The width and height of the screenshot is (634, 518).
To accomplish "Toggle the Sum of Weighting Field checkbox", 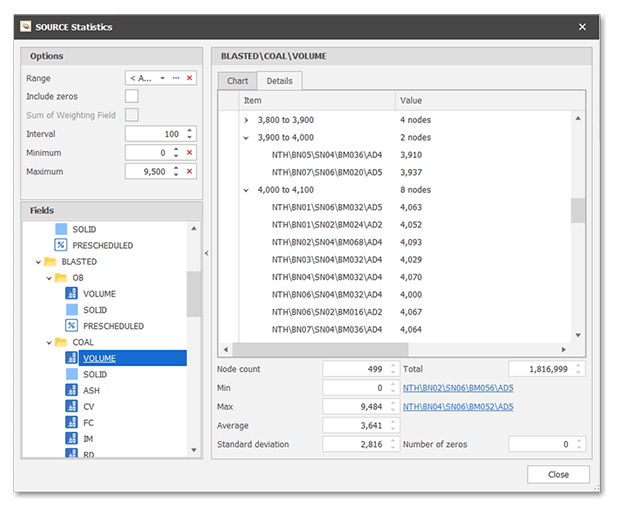I will 132,115.
